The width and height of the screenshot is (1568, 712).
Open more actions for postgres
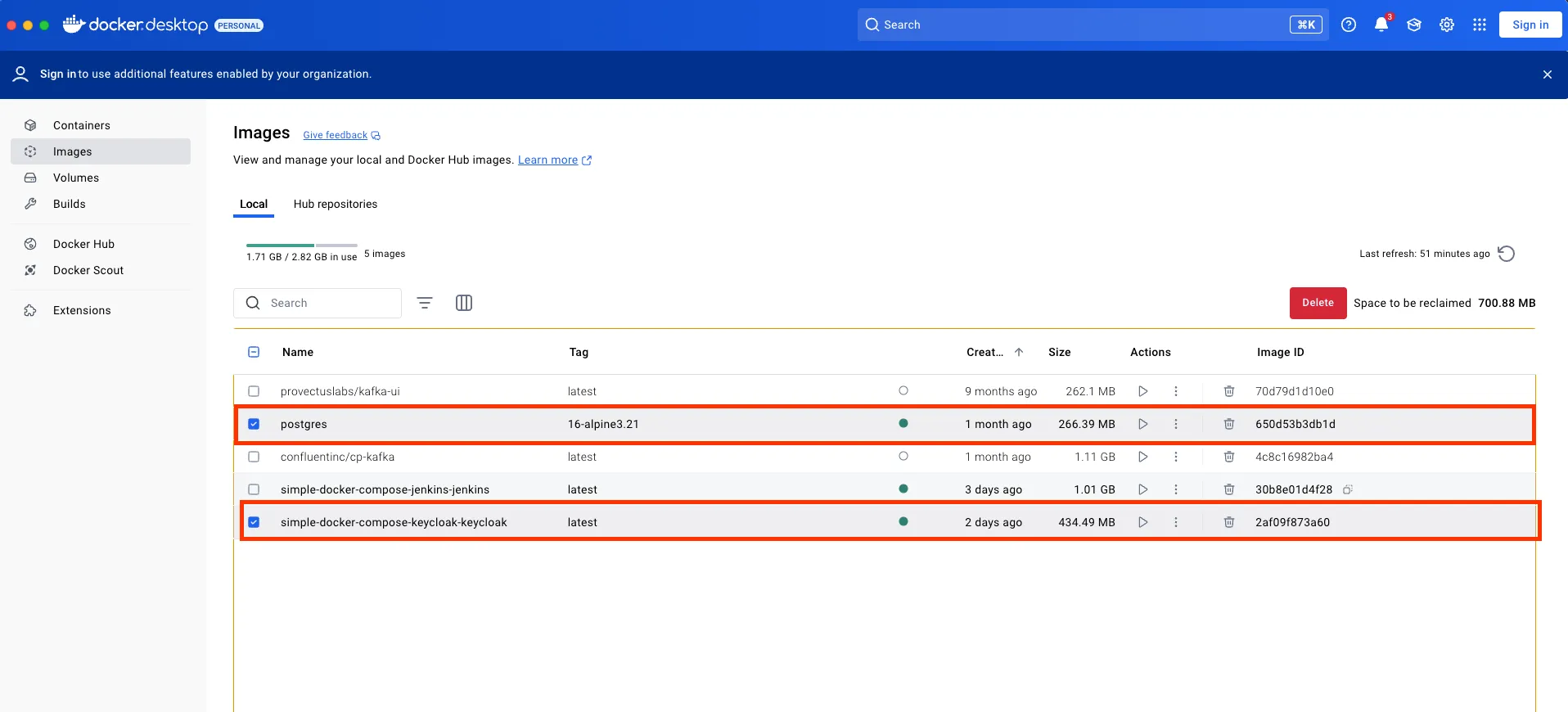[1176, 424]
